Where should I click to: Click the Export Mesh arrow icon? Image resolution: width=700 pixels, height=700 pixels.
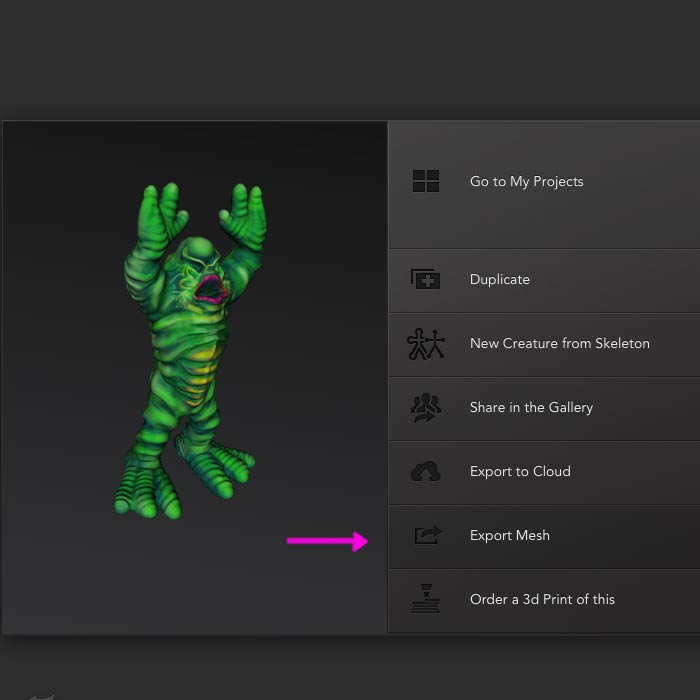click(x=427, y=536)
